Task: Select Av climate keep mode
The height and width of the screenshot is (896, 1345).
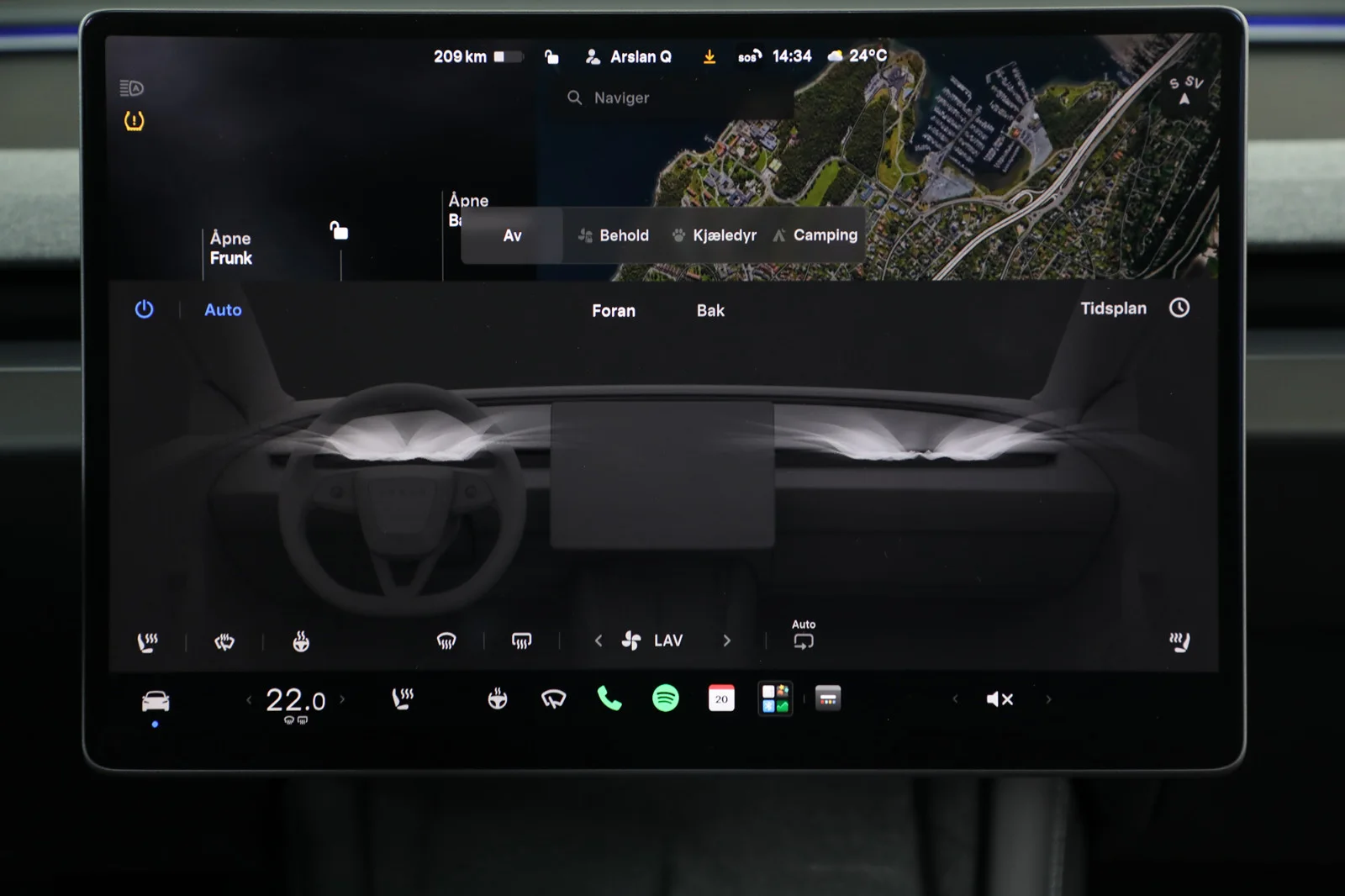Action: [x=512, y=236]
